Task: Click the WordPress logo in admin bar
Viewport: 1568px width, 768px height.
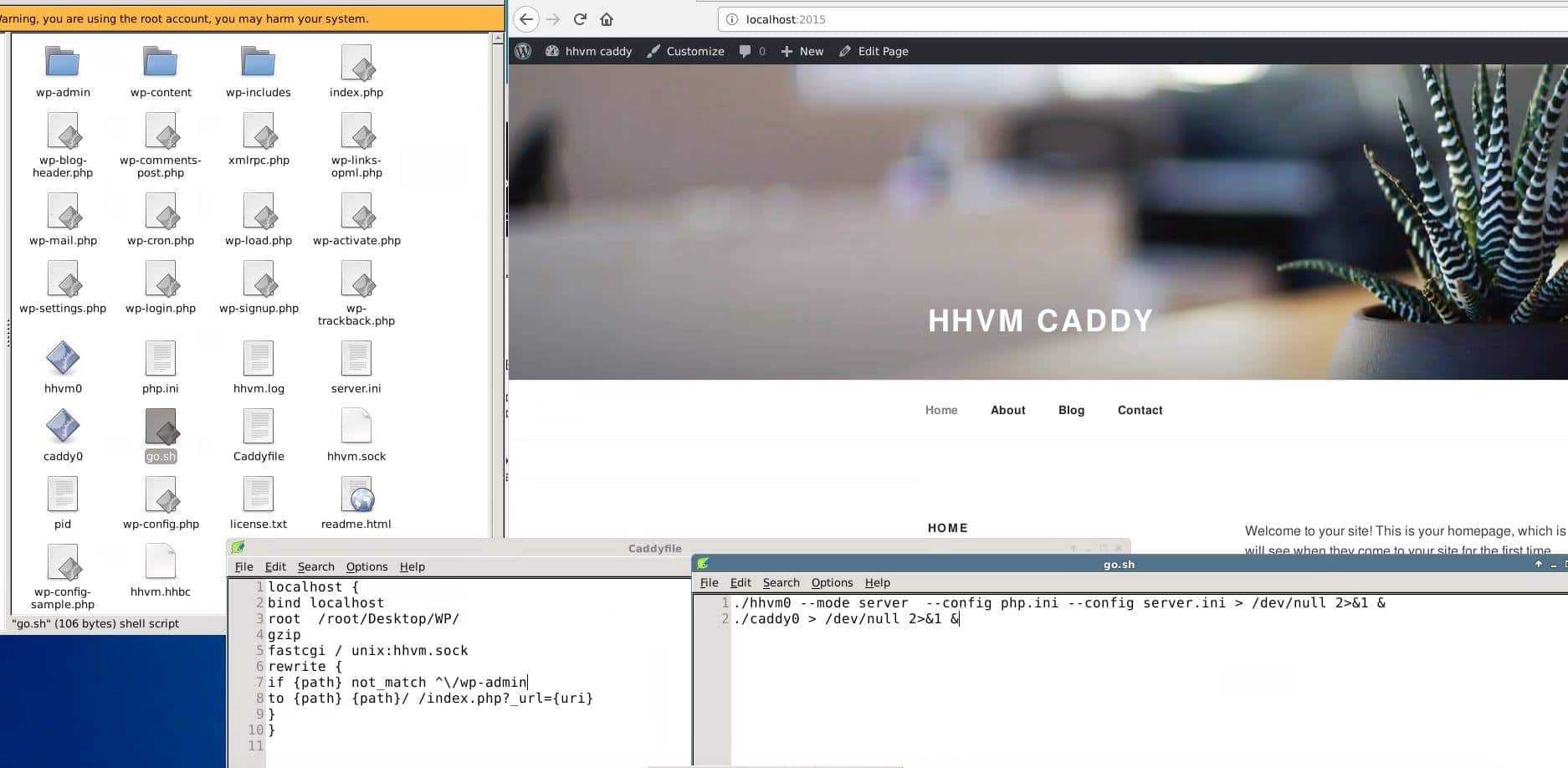Action: [523, 51]
